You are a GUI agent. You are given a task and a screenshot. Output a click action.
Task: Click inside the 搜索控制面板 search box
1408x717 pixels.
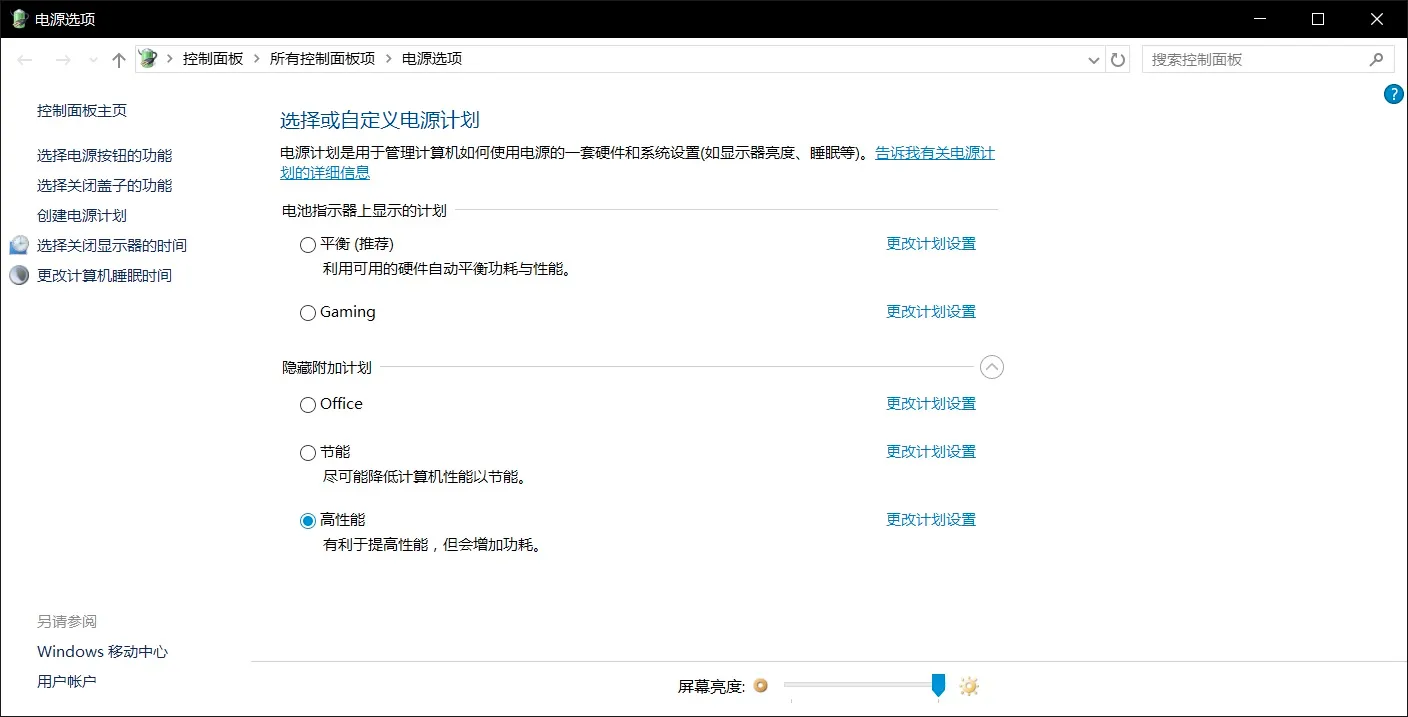(1250, 59)
